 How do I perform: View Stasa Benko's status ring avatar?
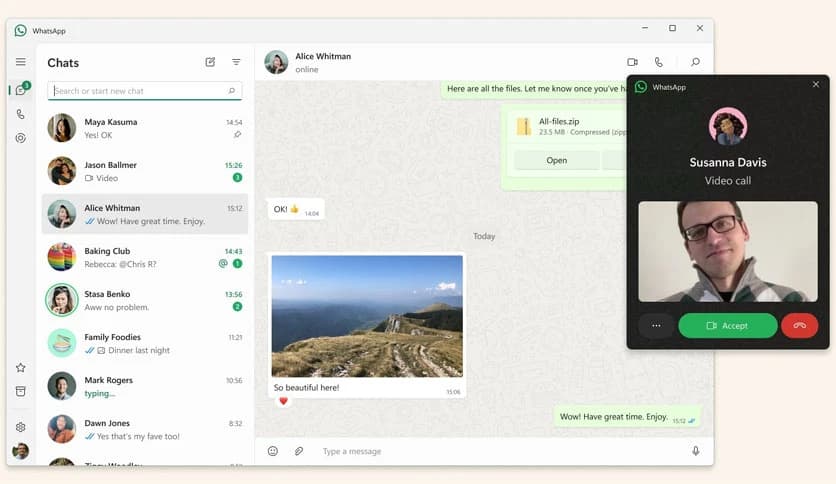[x=62, y=300]
